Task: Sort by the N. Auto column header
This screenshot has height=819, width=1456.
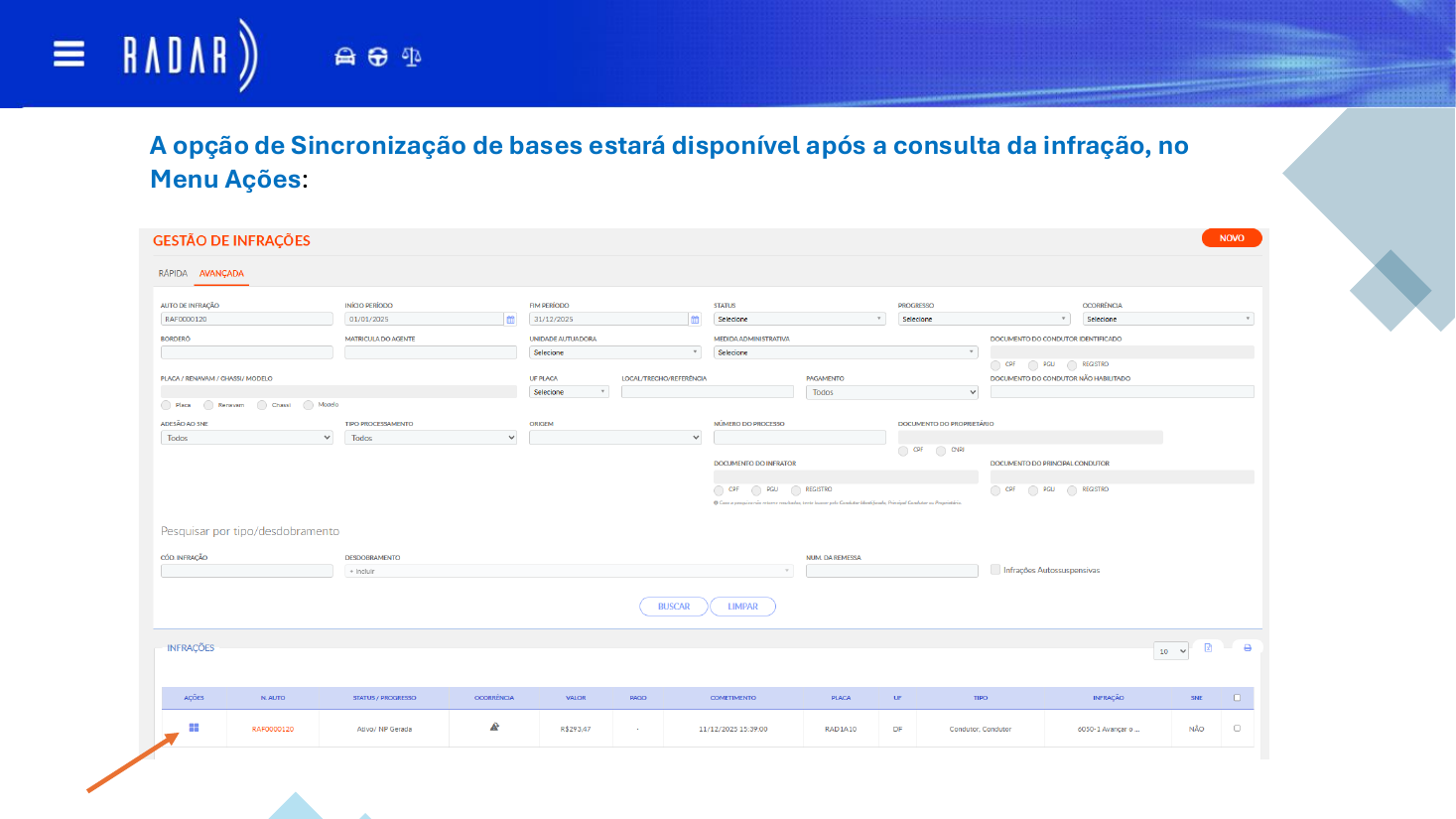Action: (x=273, y=698)
